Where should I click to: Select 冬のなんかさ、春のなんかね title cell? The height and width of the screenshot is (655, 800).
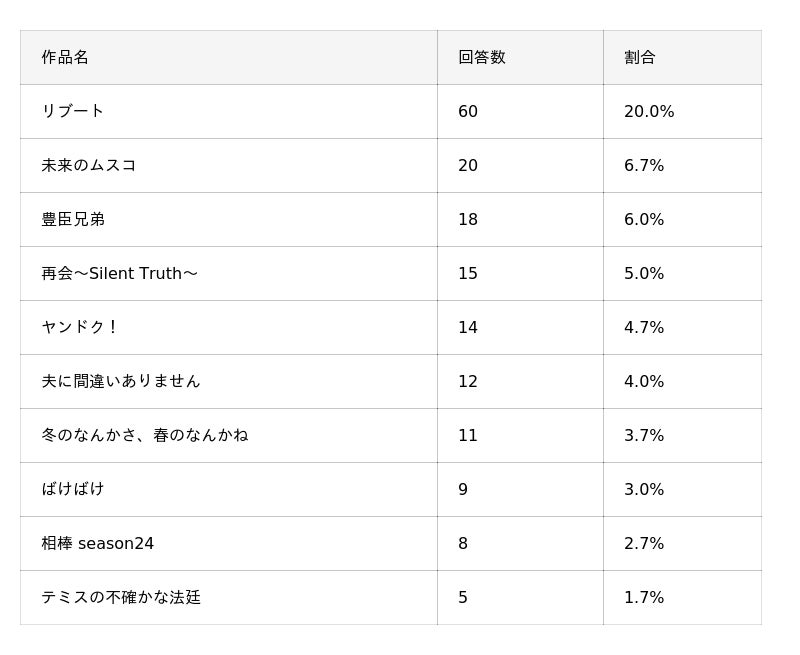pos(144,435)
